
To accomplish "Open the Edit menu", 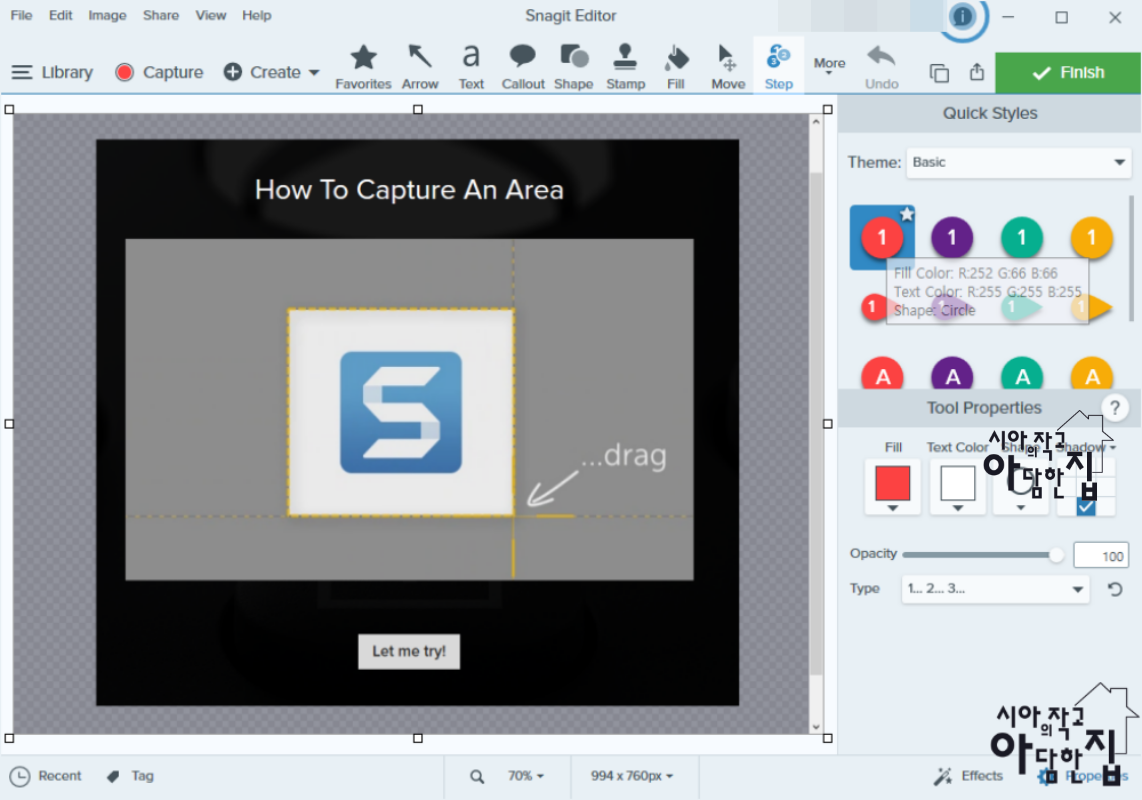I will click(60, 15).
